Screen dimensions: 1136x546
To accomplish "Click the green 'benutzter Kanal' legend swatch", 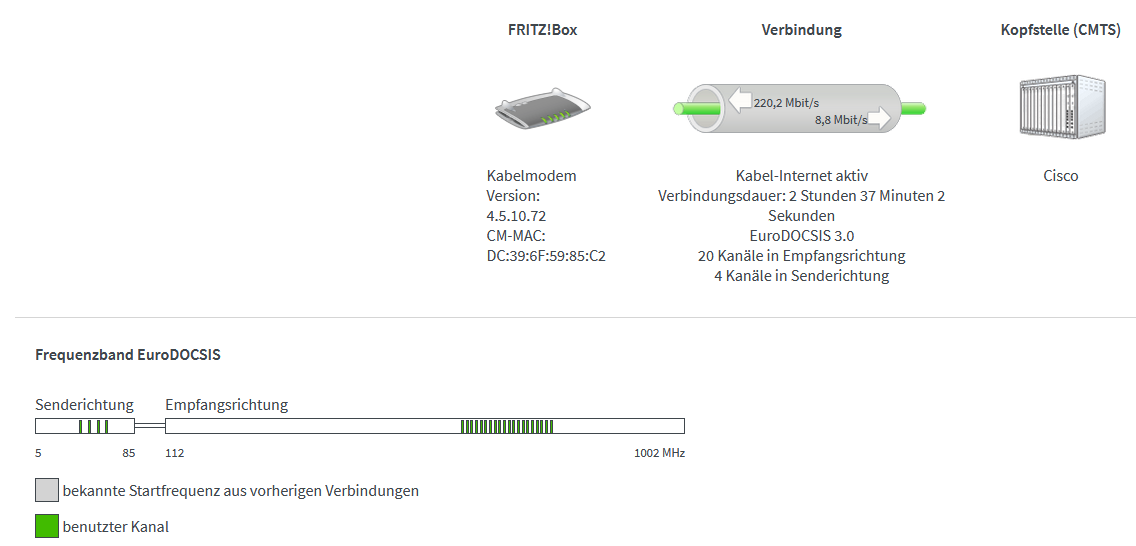I will (x=47, y=526).
